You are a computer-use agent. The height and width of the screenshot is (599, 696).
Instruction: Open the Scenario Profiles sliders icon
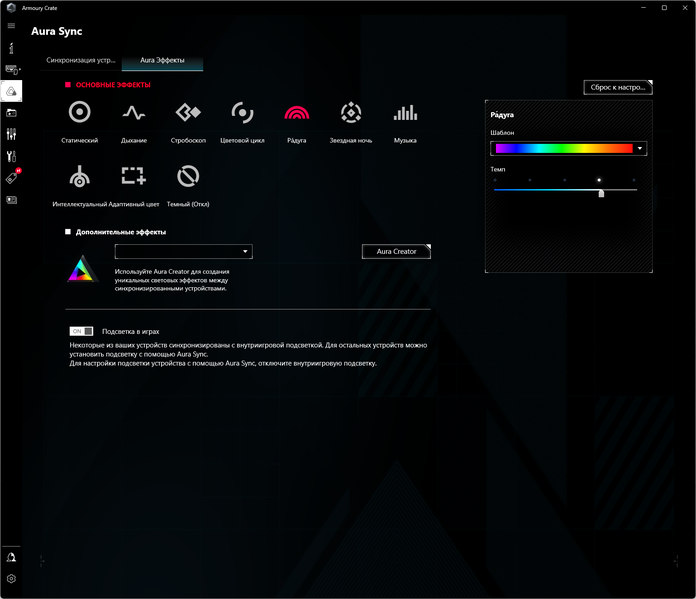coord(12,134)
